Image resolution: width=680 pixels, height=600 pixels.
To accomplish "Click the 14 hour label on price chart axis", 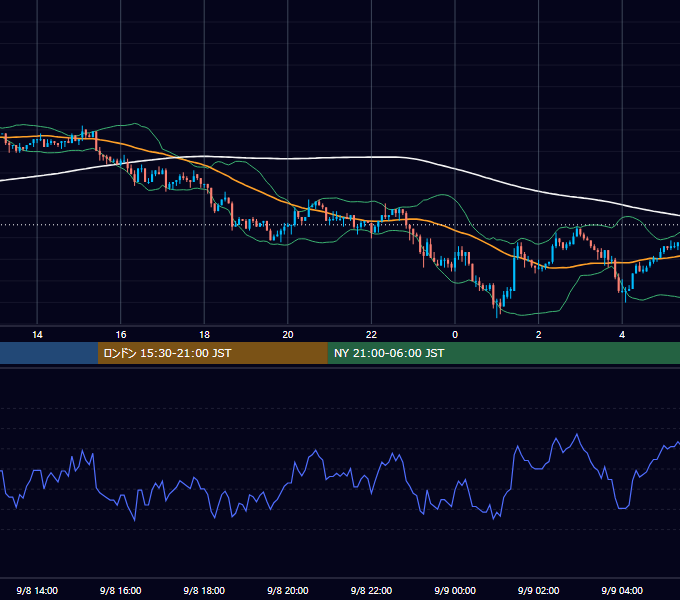I will [x=37, y=335].
